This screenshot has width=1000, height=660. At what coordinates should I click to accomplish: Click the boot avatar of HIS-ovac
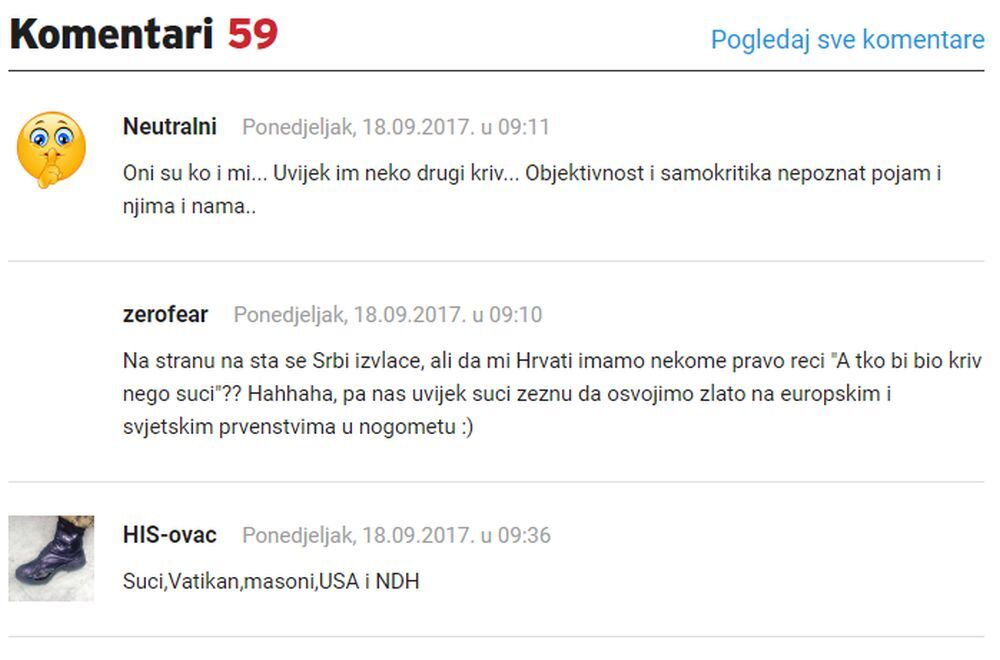[51, 558]
